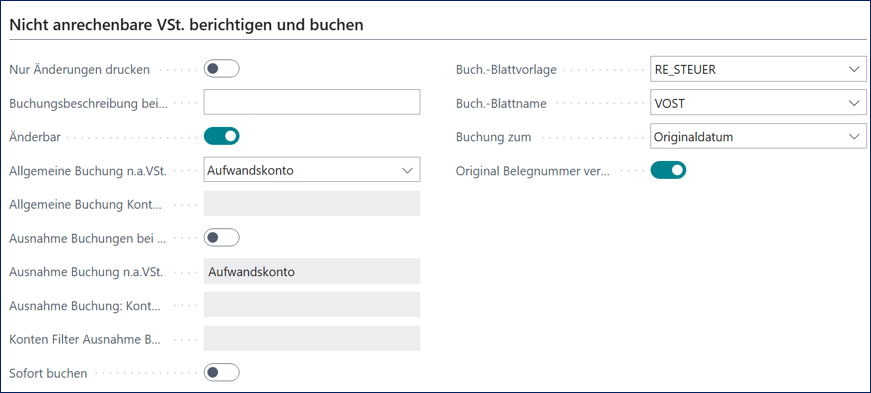Click the Buch.-Blattname label
This screenshot has height=393, width=871.
click(x=501, y=103)
